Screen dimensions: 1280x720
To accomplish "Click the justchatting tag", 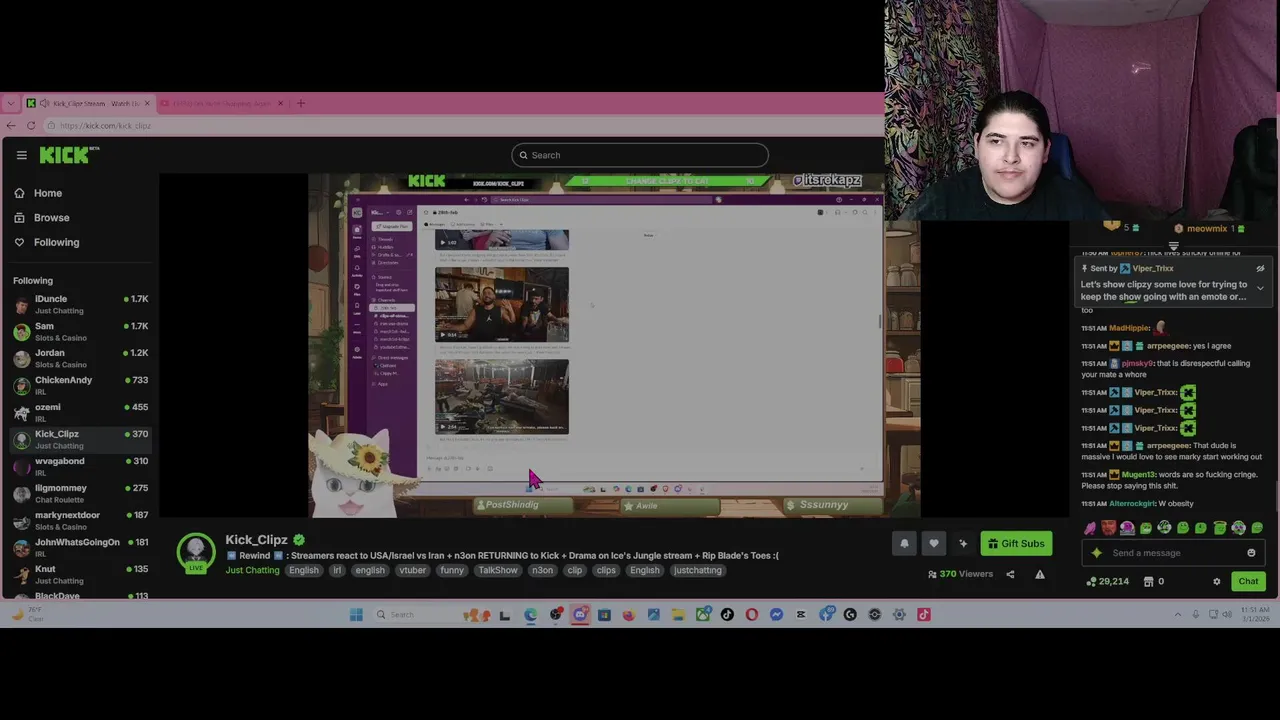I will click(x=697, y=570).
